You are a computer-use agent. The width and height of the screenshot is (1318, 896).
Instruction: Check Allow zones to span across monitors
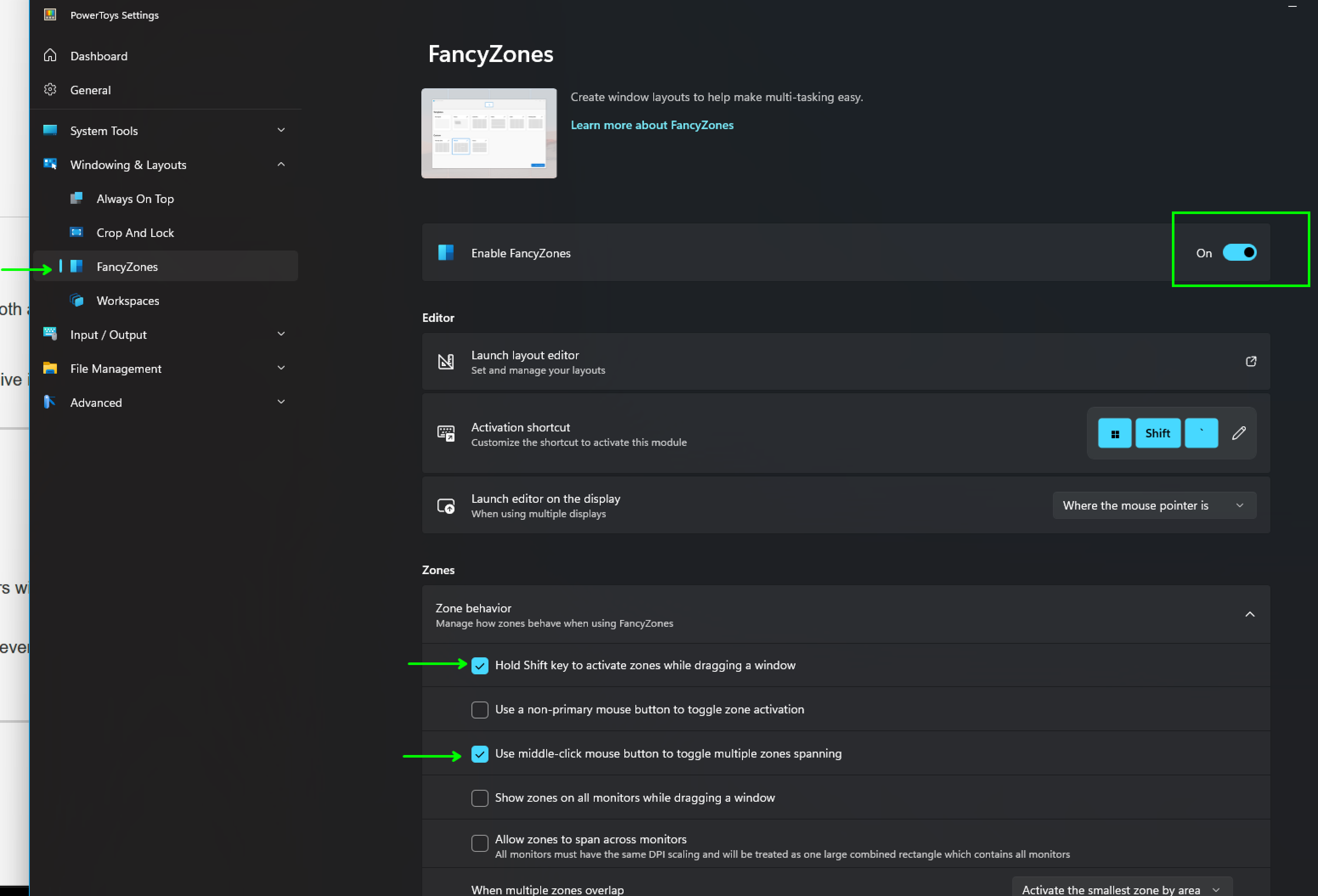coord(479,843)
